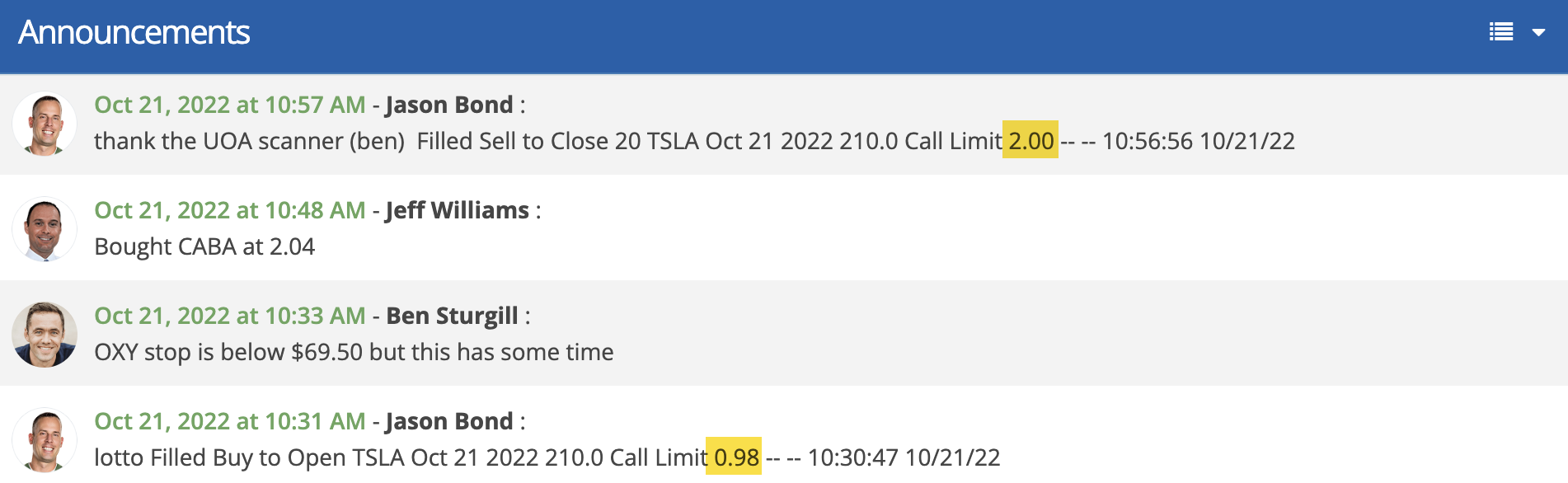Click Jason Bond's name on 10:57 AM post

coord(449,105)
